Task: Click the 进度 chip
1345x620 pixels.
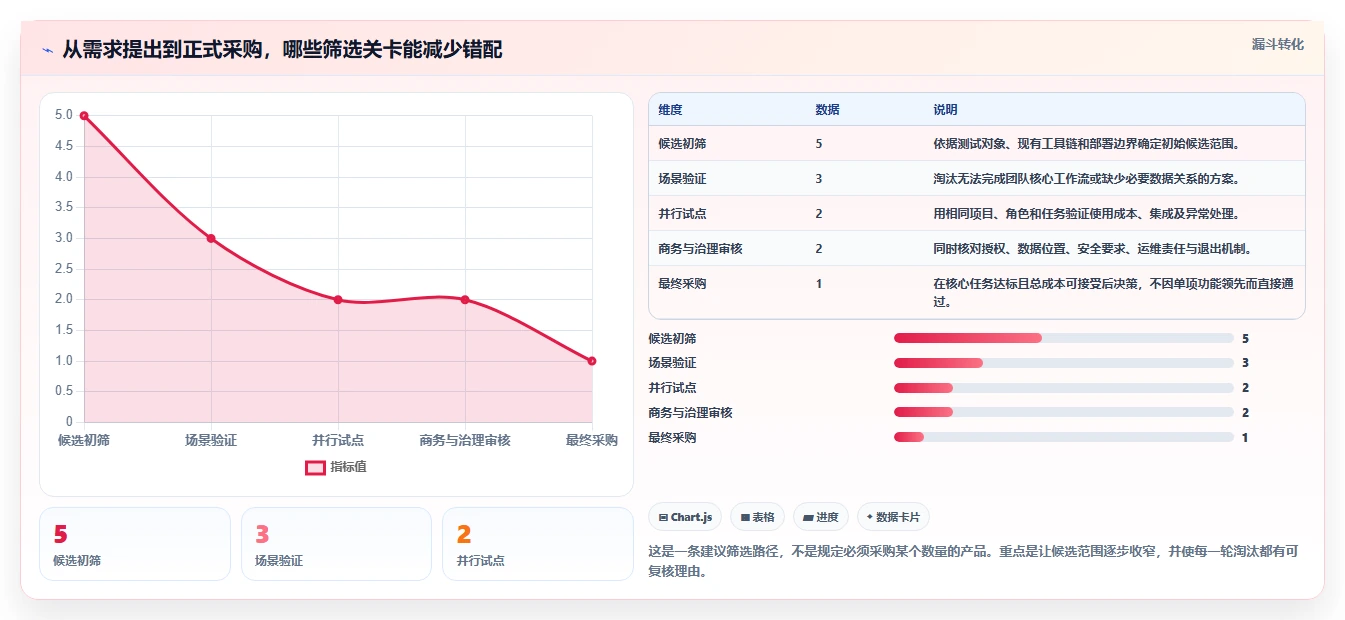Action: [x=821, y=517]
